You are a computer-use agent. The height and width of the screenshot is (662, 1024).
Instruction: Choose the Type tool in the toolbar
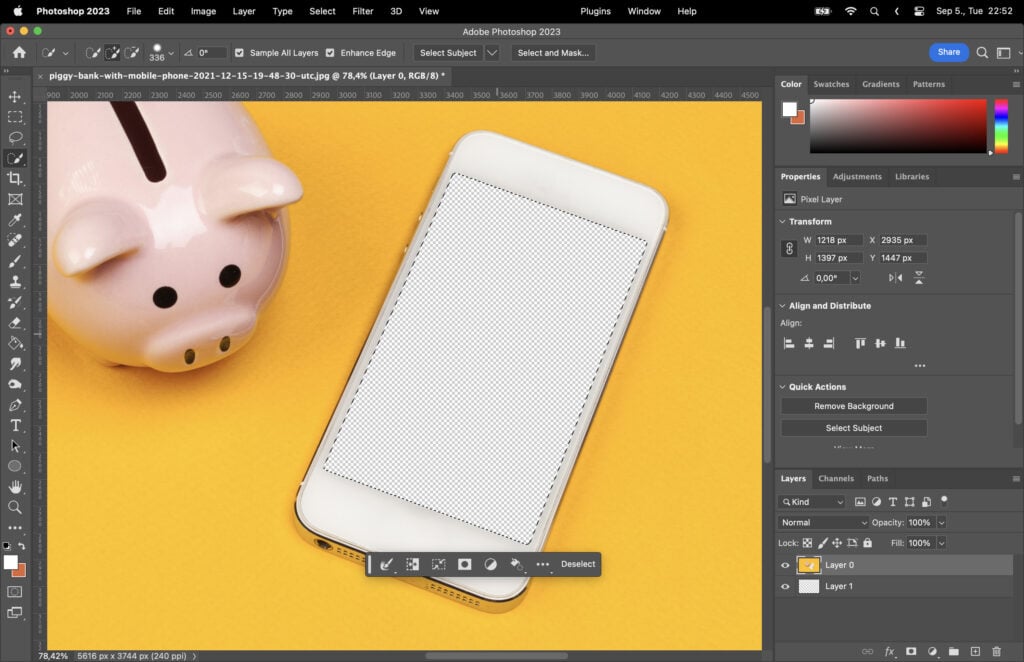tap(14, 425)
